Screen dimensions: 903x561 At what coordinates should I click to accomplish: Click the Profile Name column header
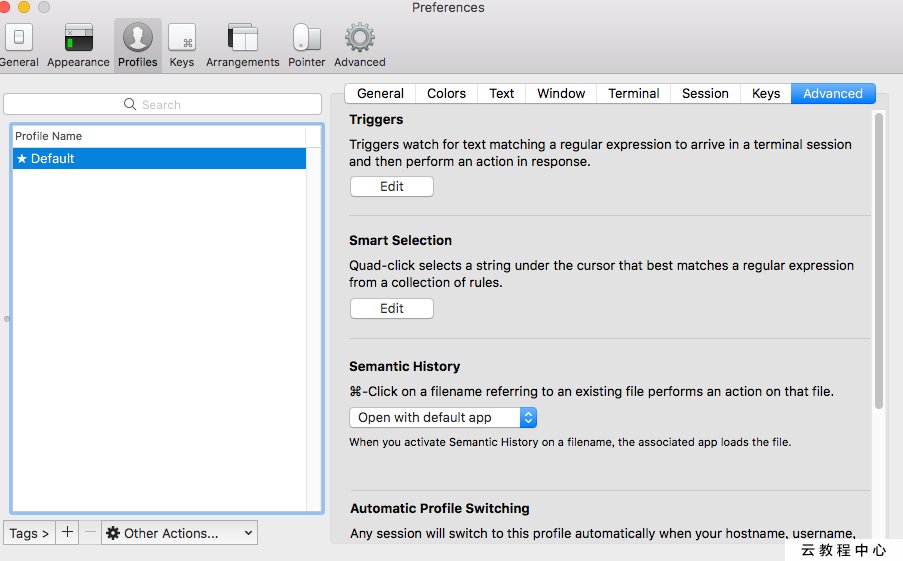point(159,137)
